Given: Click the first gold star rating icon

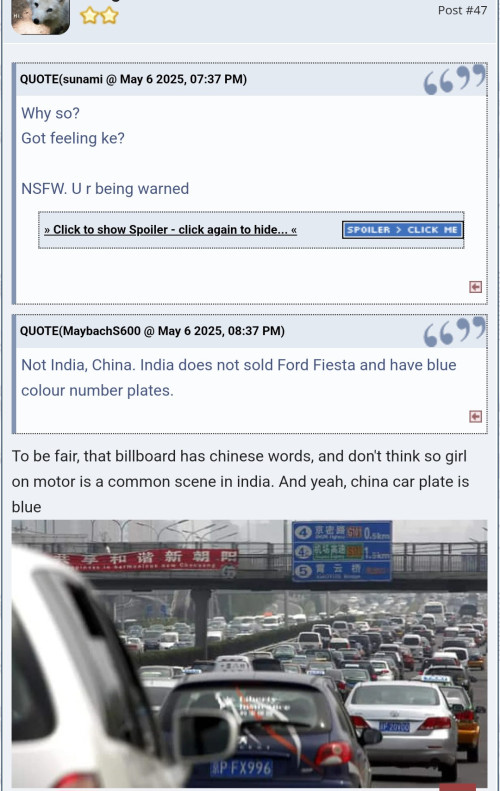Looking at the screenshot, I should tap(89, 16).
